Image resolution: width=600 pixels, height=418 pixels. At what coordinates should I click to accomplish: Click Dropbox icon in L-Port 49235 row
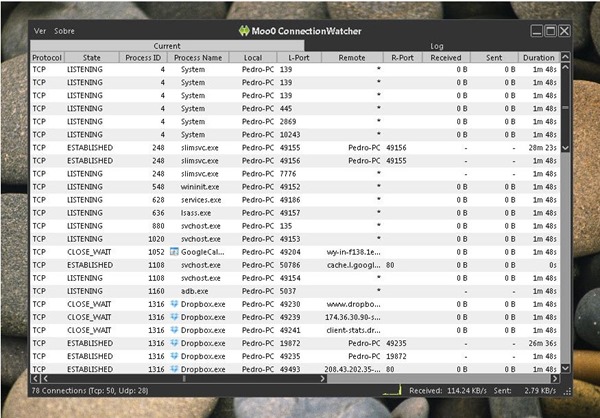pos(174,356)
